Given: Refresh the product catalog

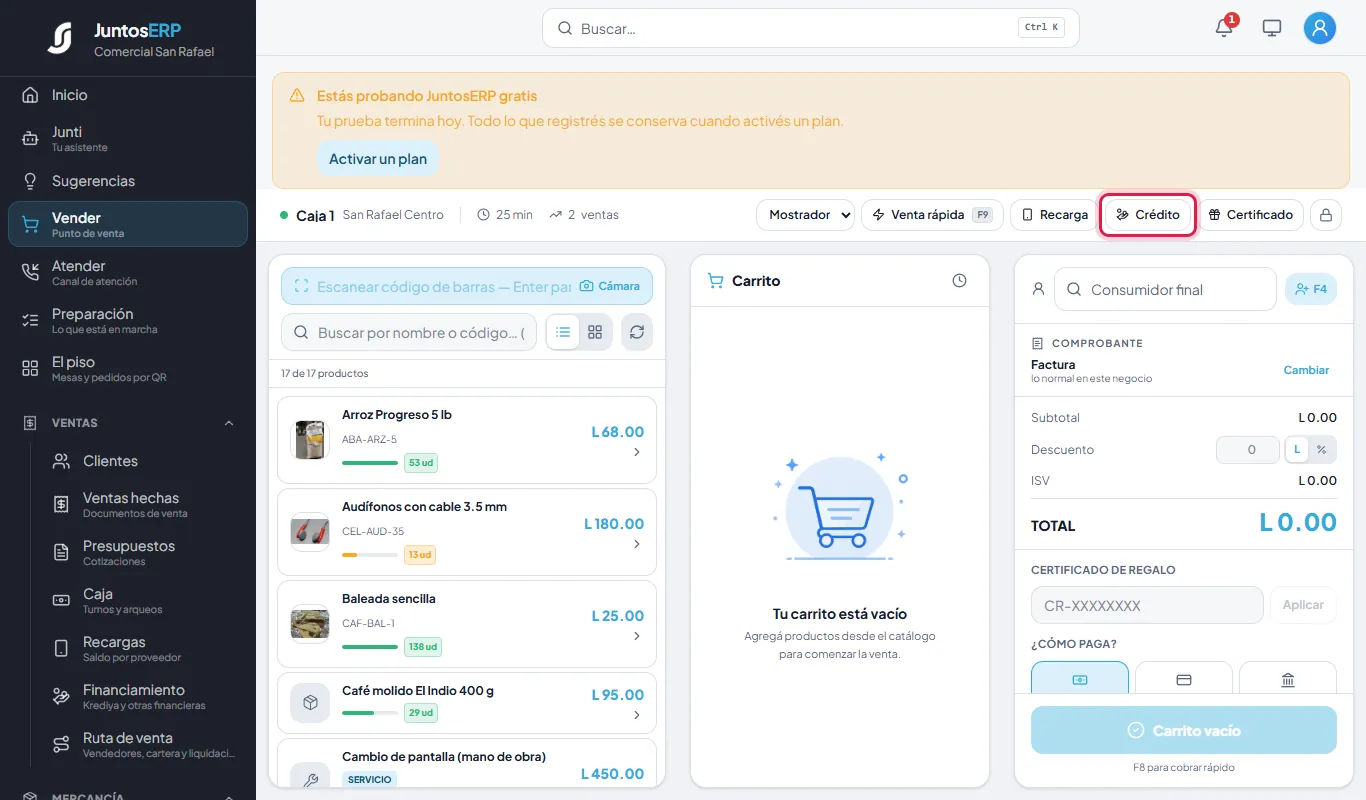Looking at the screenshot, I should [x=637, y=332].
